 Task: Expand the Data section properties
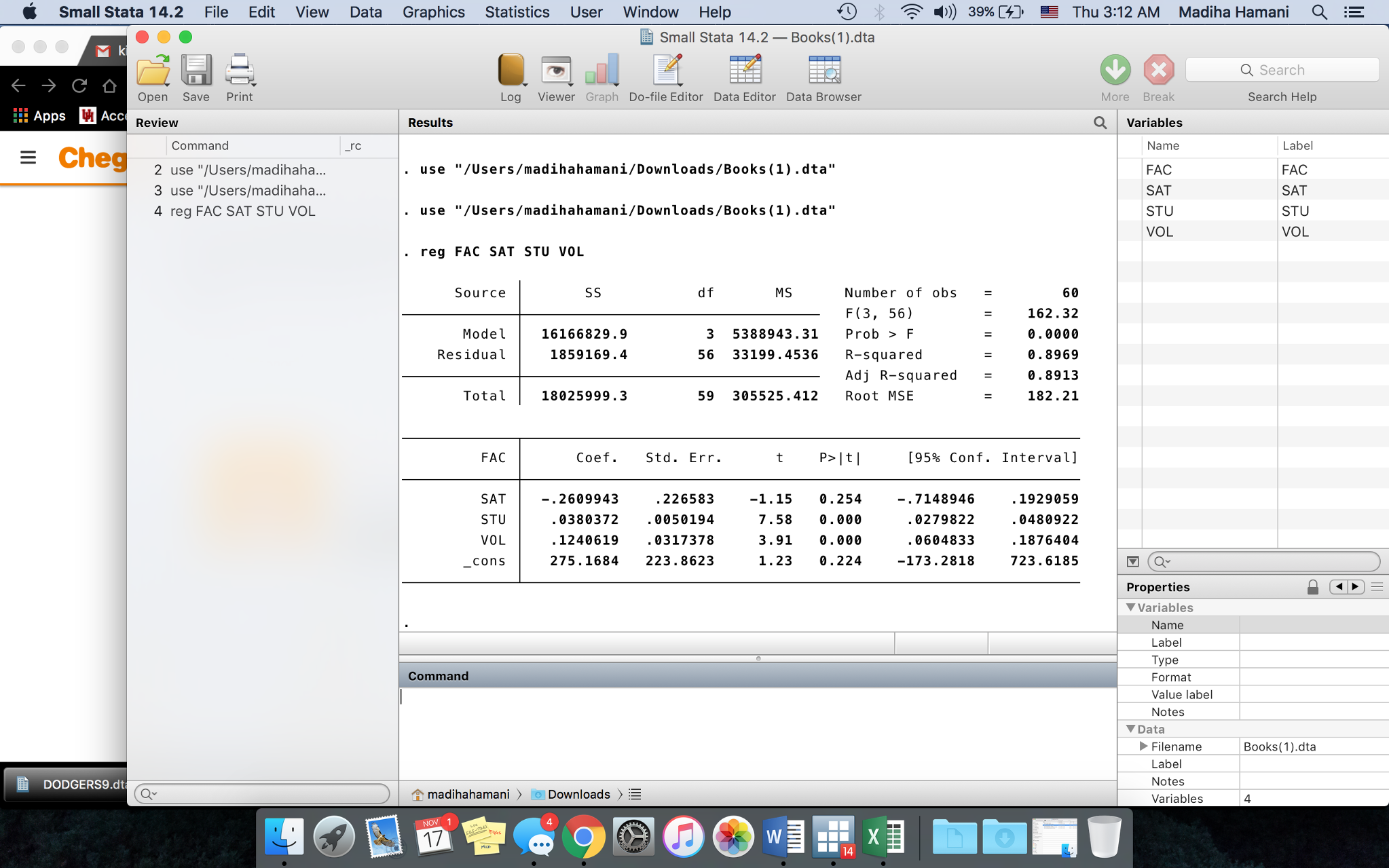click(1132, 729)
